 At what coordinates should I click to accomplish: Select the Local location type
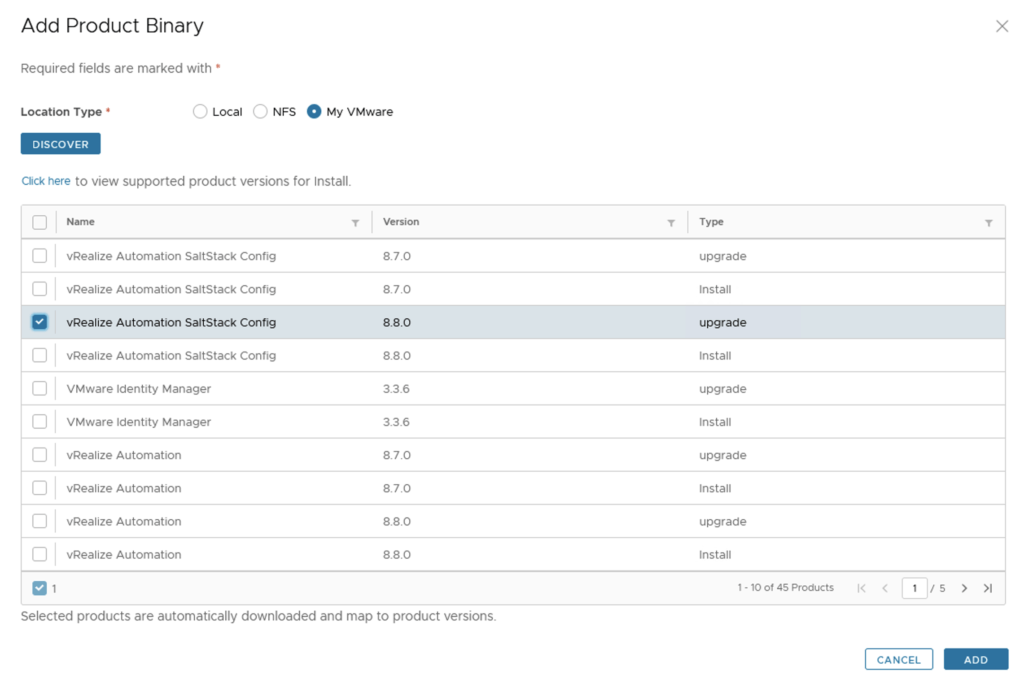[x=200, y=112]
